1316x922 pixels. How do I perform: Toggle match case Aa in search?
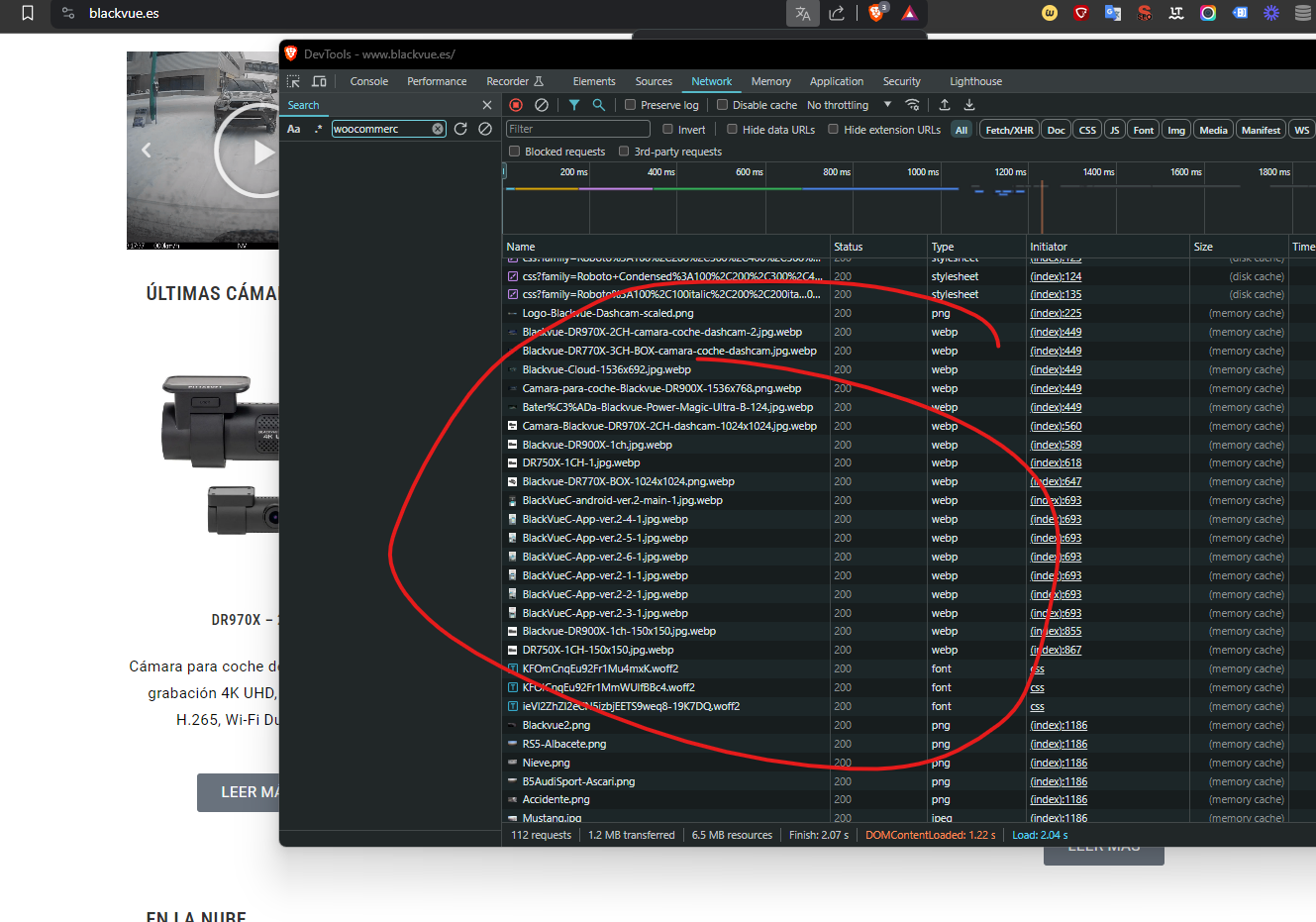(x=294, y=129)
